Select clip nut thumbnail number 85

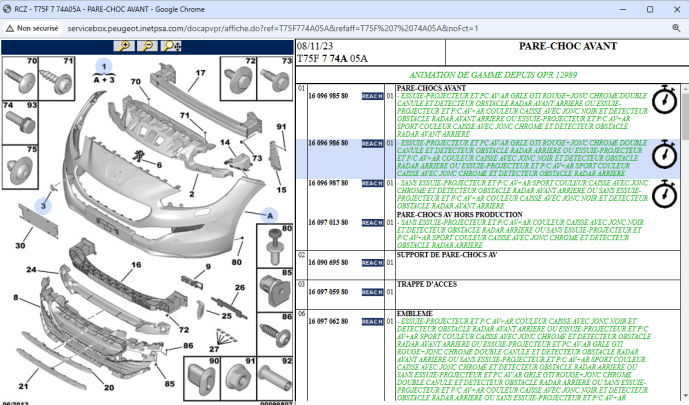coord(275,290)
